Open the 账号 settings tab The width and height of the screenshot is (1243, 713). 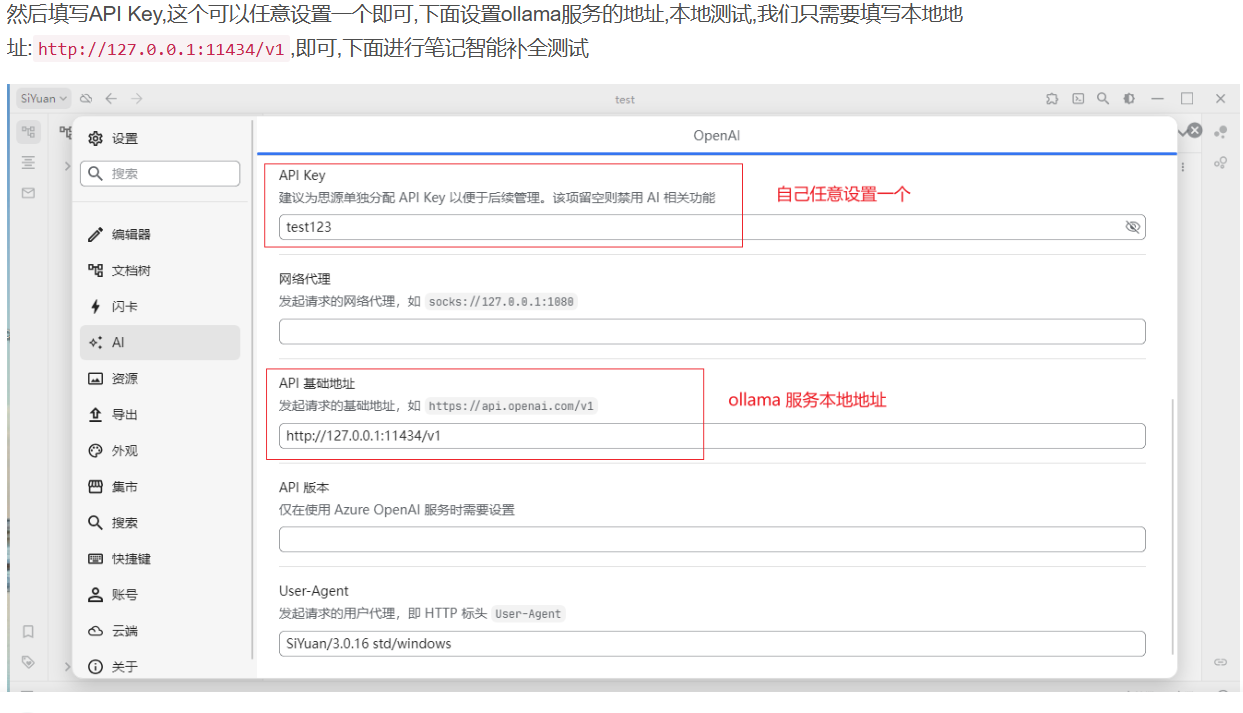[x=160, y=594]
